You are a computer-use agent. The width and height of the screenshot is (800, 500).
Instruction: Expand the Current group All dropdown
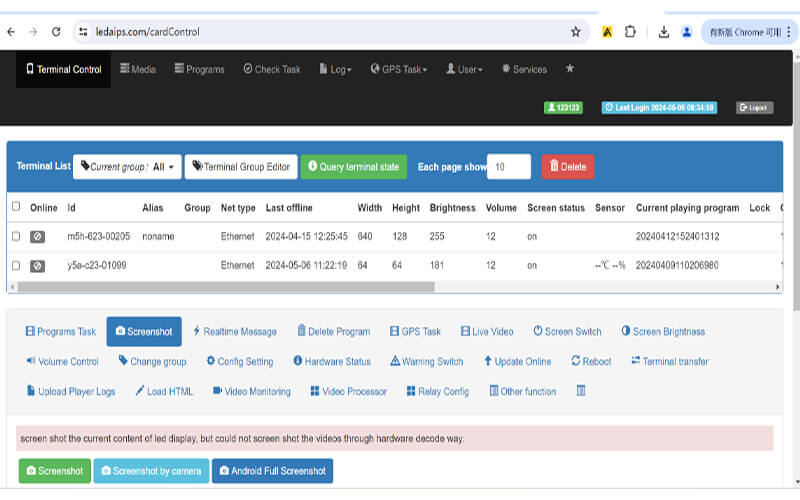tap(127, 167)
